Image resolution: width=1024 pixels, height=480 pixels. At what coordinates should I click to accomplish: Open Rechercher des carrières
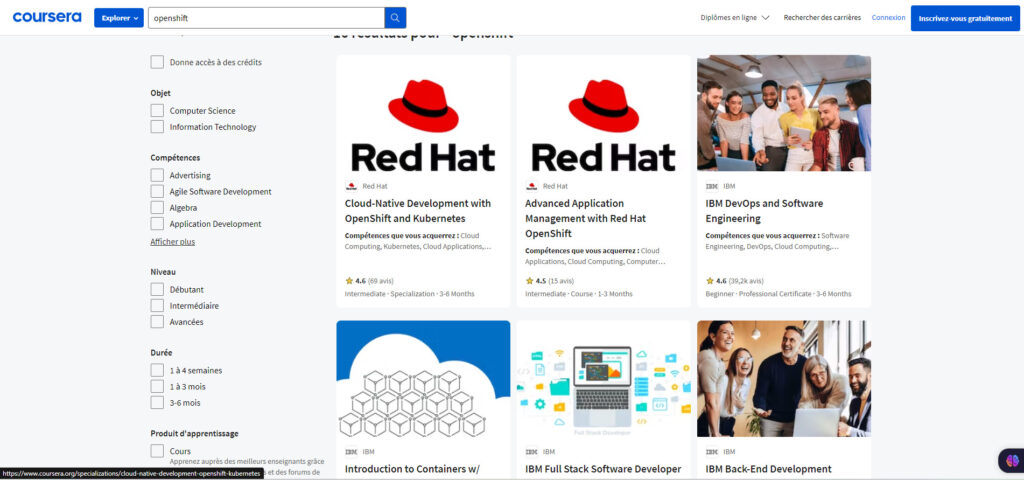coord(822,18)
